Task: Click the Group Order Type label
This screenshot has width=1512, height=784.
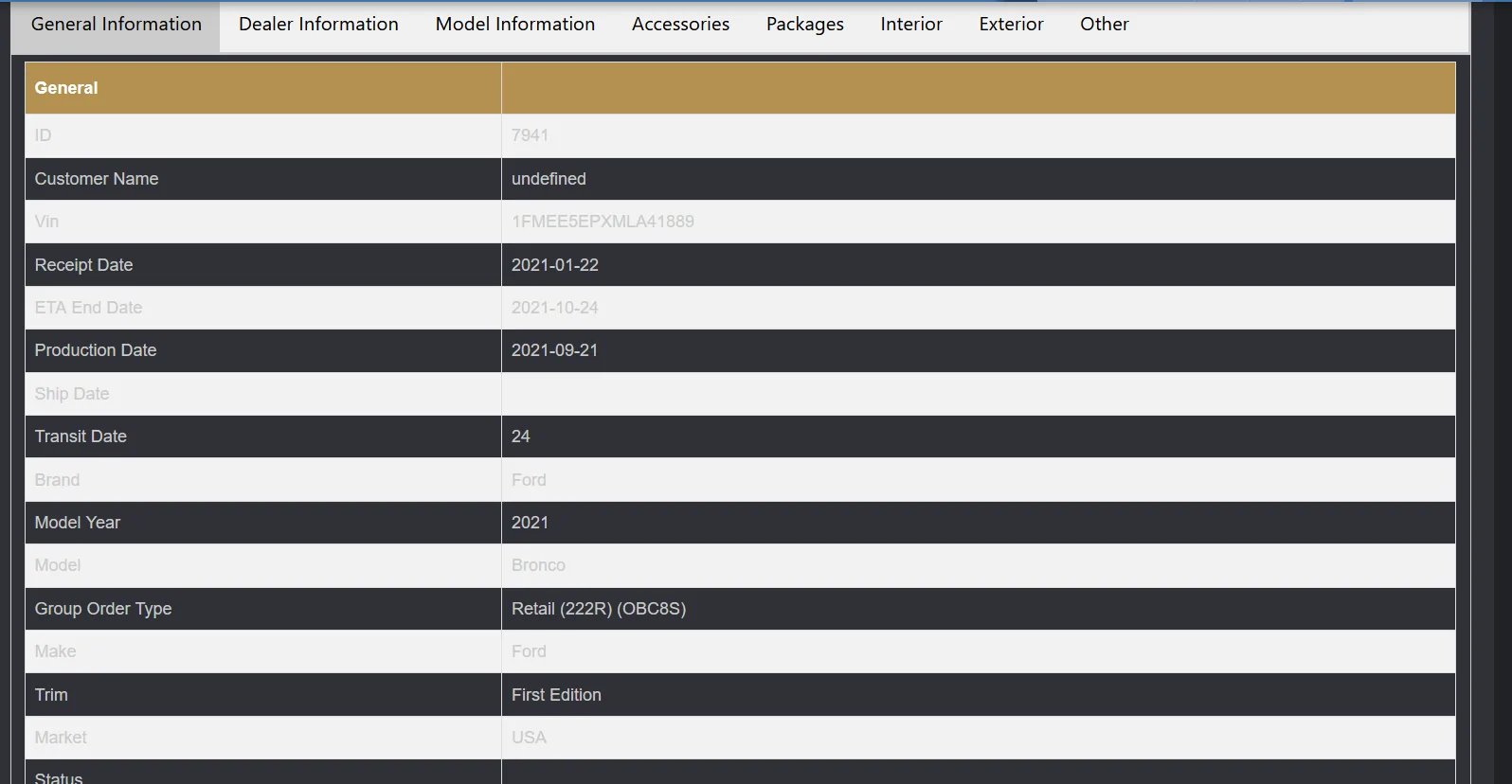Action: point(103,609)
